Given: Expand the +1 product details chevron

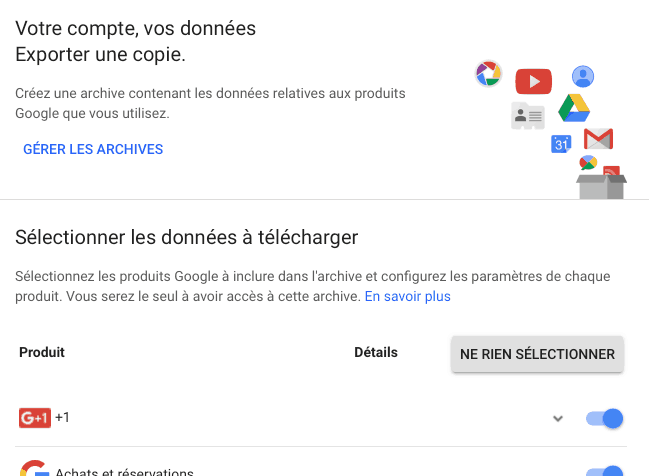Looking at the screenshot, I should (x=558, y=418).
